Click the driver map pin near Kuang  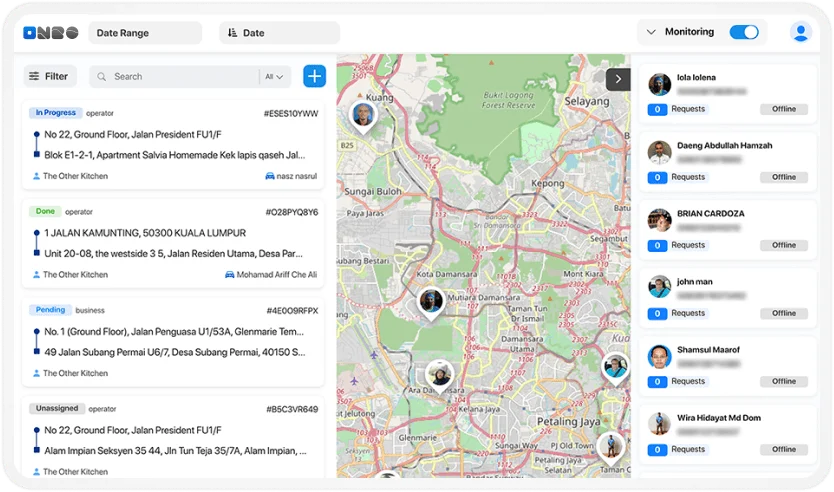363,115
